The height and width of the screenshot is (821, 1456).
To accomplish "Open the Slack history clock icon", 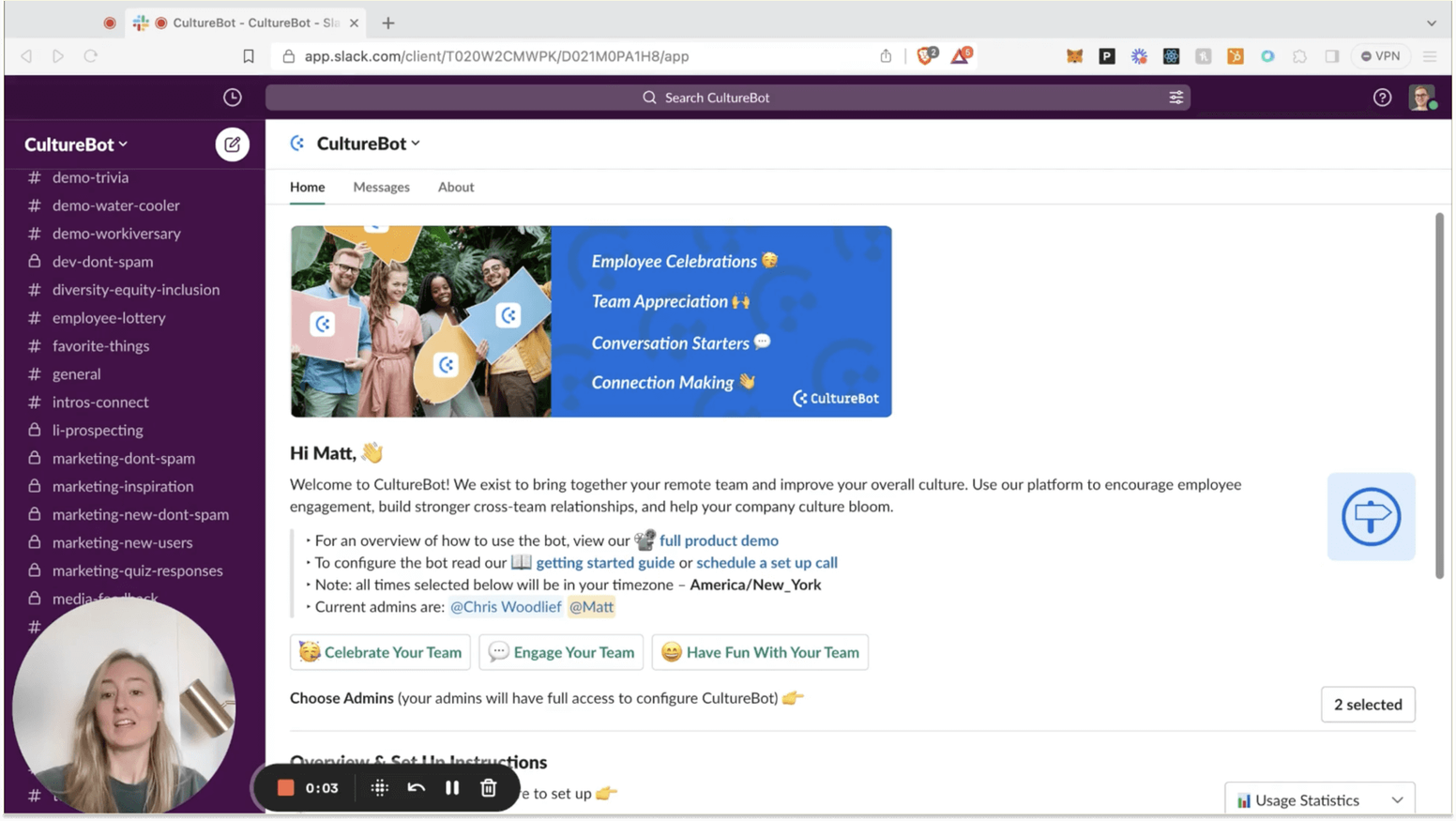I will coord(233,98).
